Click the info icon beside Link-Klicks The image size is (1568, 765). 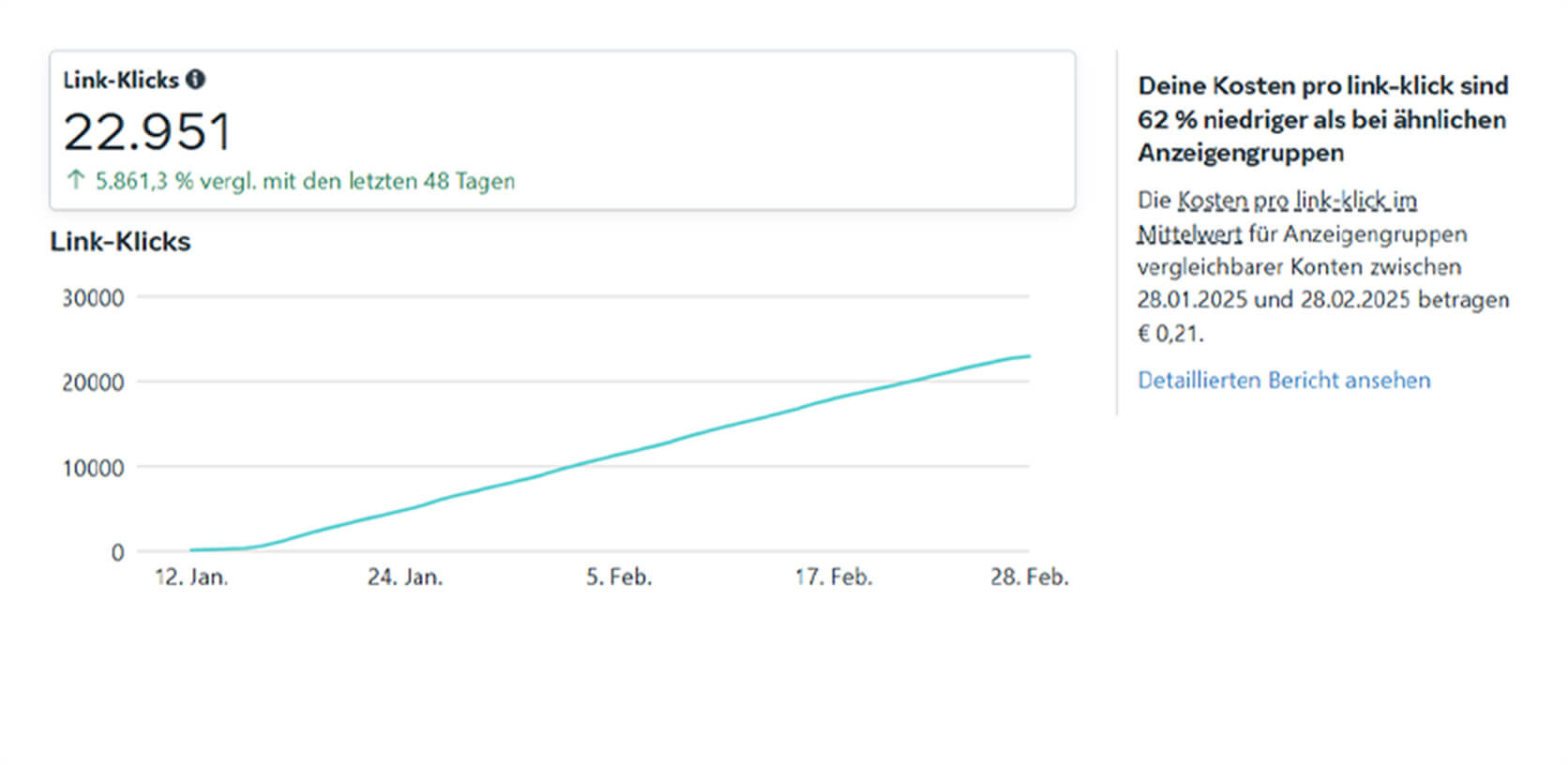[x=195, y=80]
